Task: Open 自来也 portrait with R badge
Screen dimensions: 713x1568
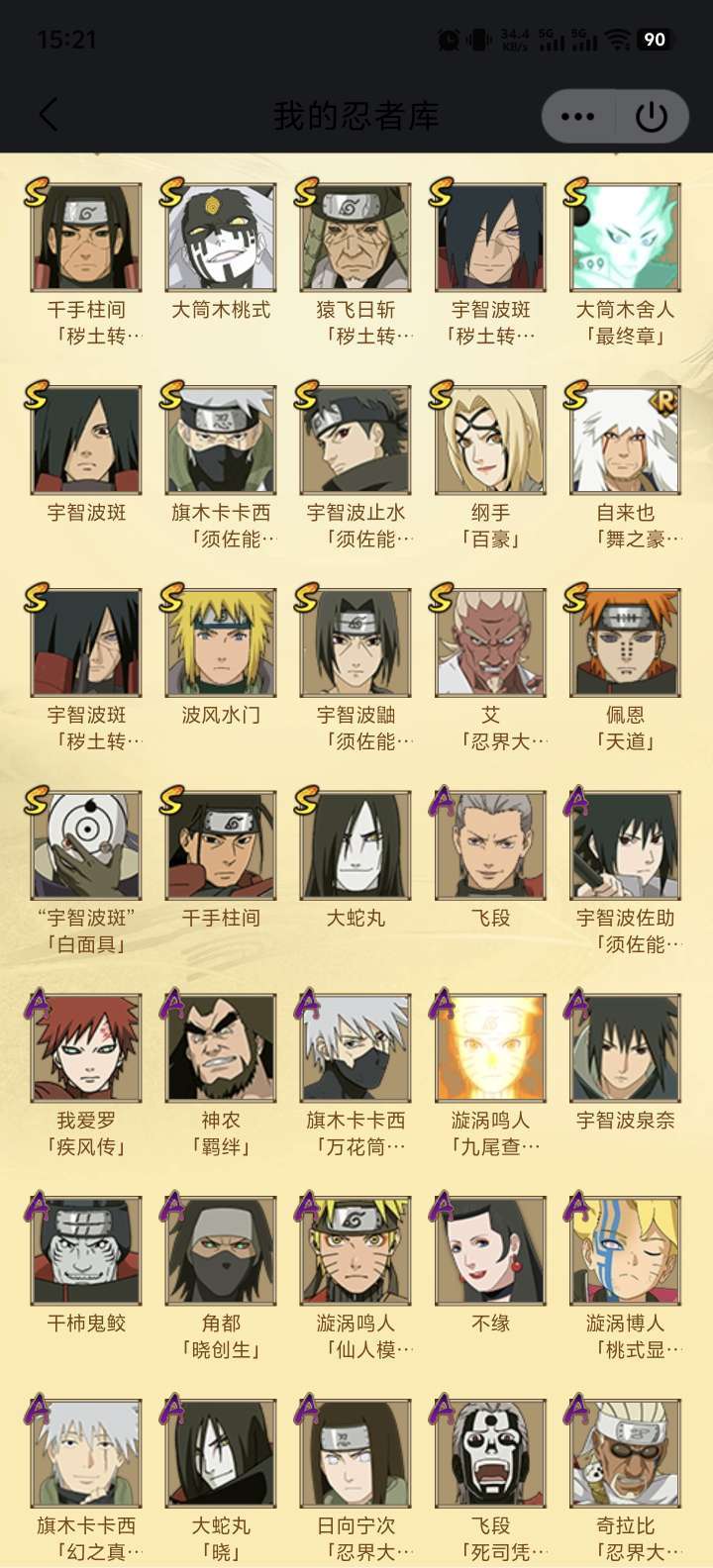Action: pos(625,441)
